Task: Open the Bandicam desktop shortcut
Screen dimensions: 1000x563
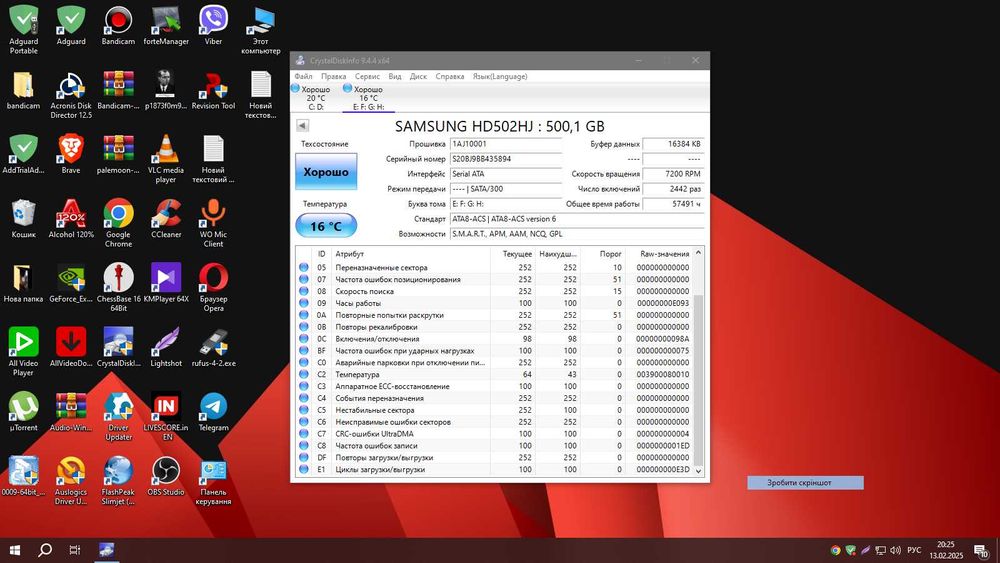Action: [x=118, y=26]
